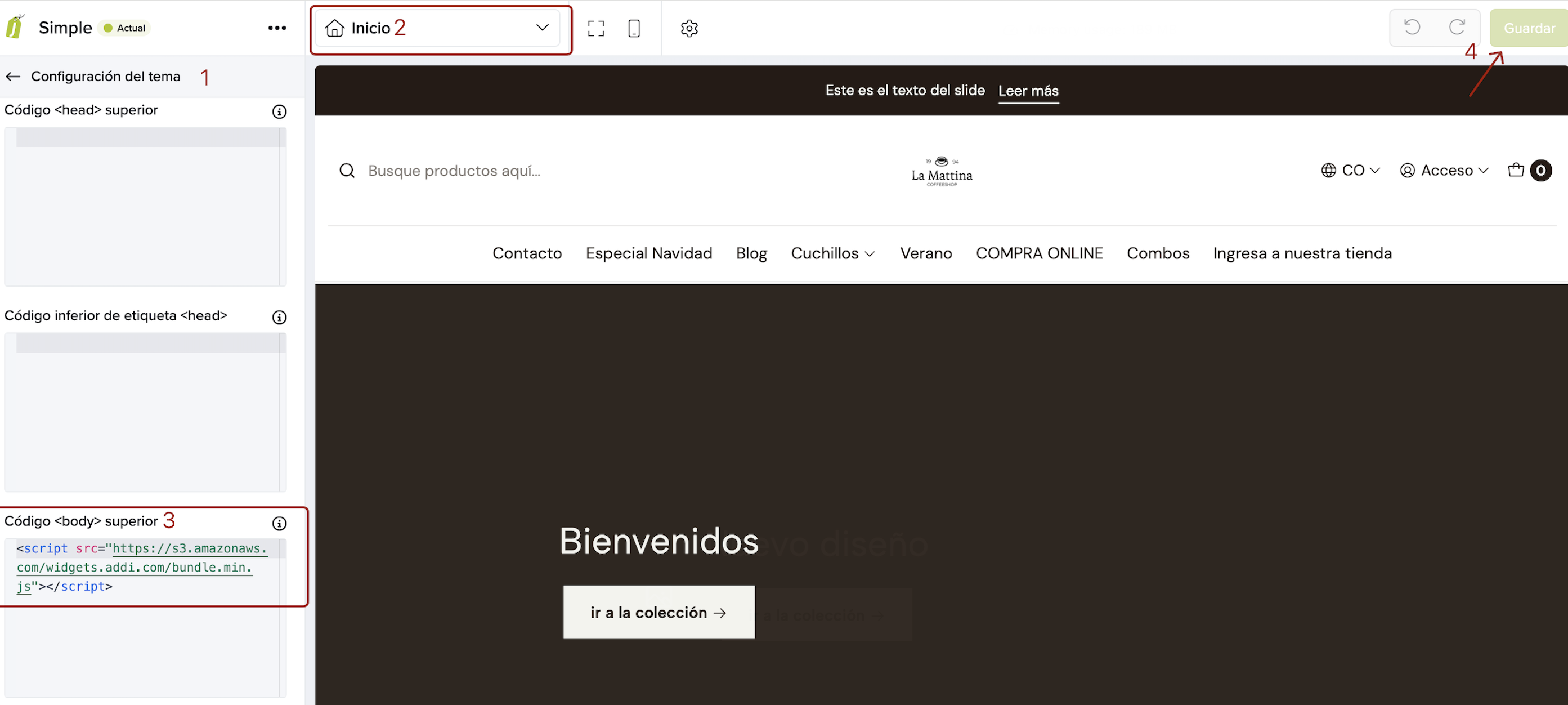The height and width of the screenshot is (705, 1568).
Task: Click Ingresa a nuestra tienda menu link
Action: point(1302,253)
